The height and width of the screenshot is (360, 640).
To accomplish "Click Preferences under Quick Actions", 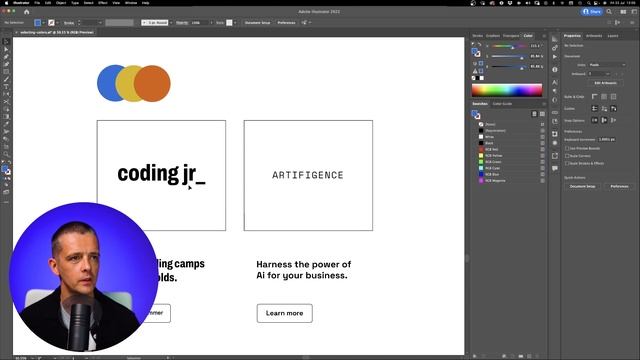I will coord(619,186).
